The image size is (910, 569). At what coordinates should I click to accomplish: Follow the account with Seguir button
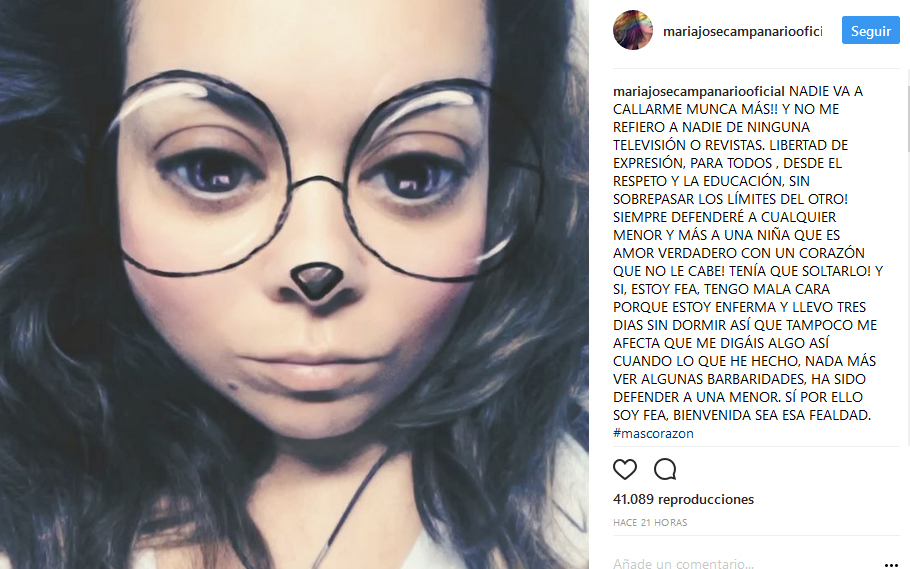(x=871, y=31)
